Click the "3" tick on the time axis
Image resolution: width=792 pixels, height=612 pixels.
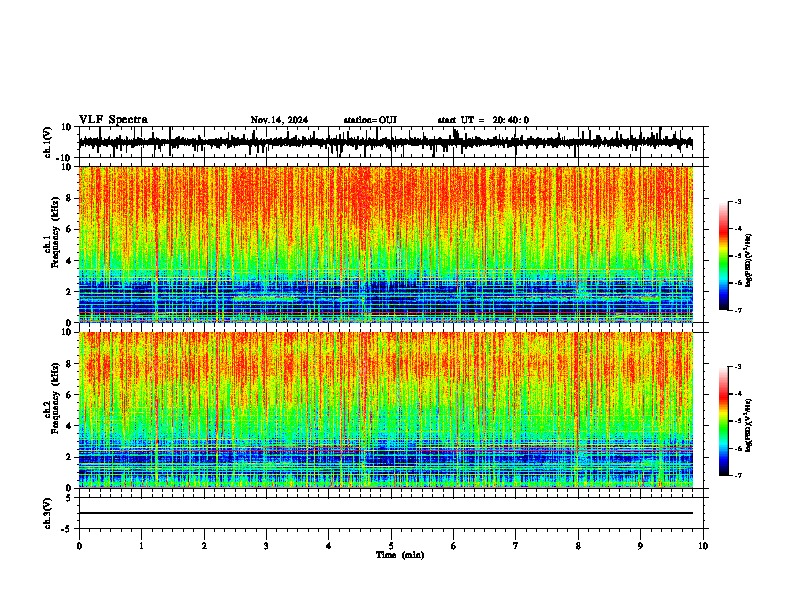coord(266,546)
